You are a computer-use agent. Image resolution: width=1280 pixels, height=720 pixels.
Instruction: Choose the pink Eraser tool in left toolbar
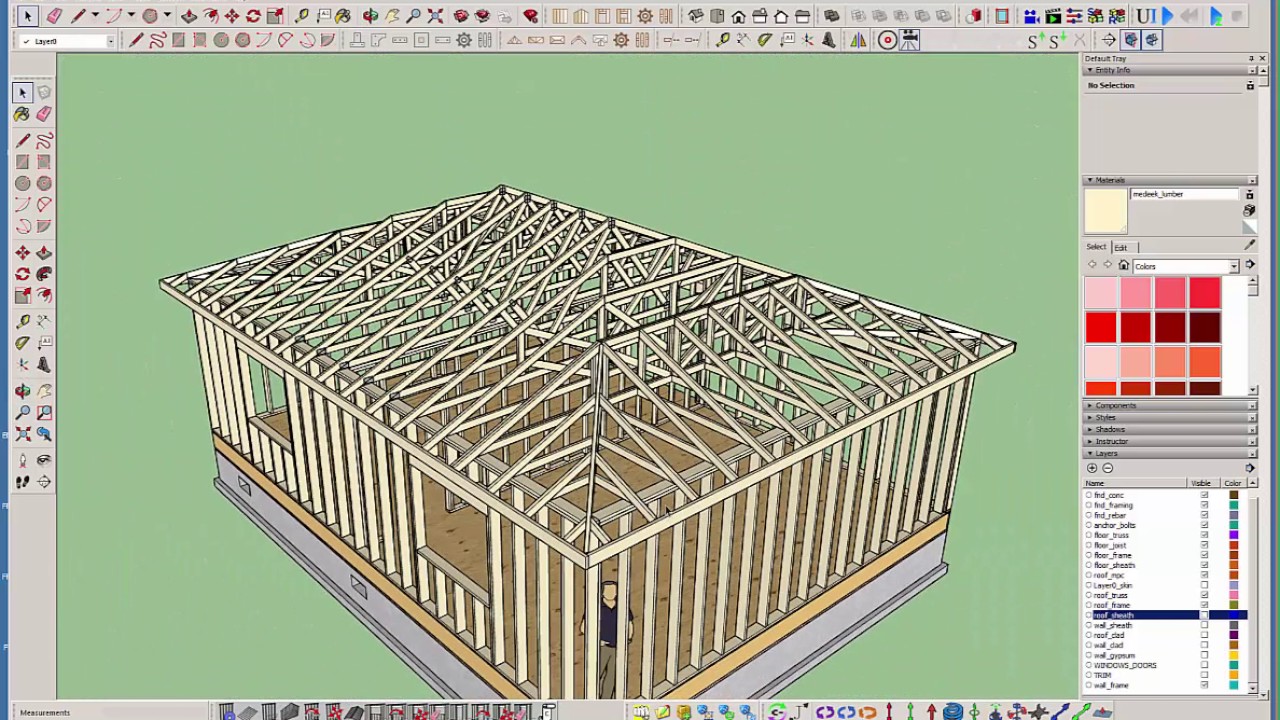[x=44, y=115]
